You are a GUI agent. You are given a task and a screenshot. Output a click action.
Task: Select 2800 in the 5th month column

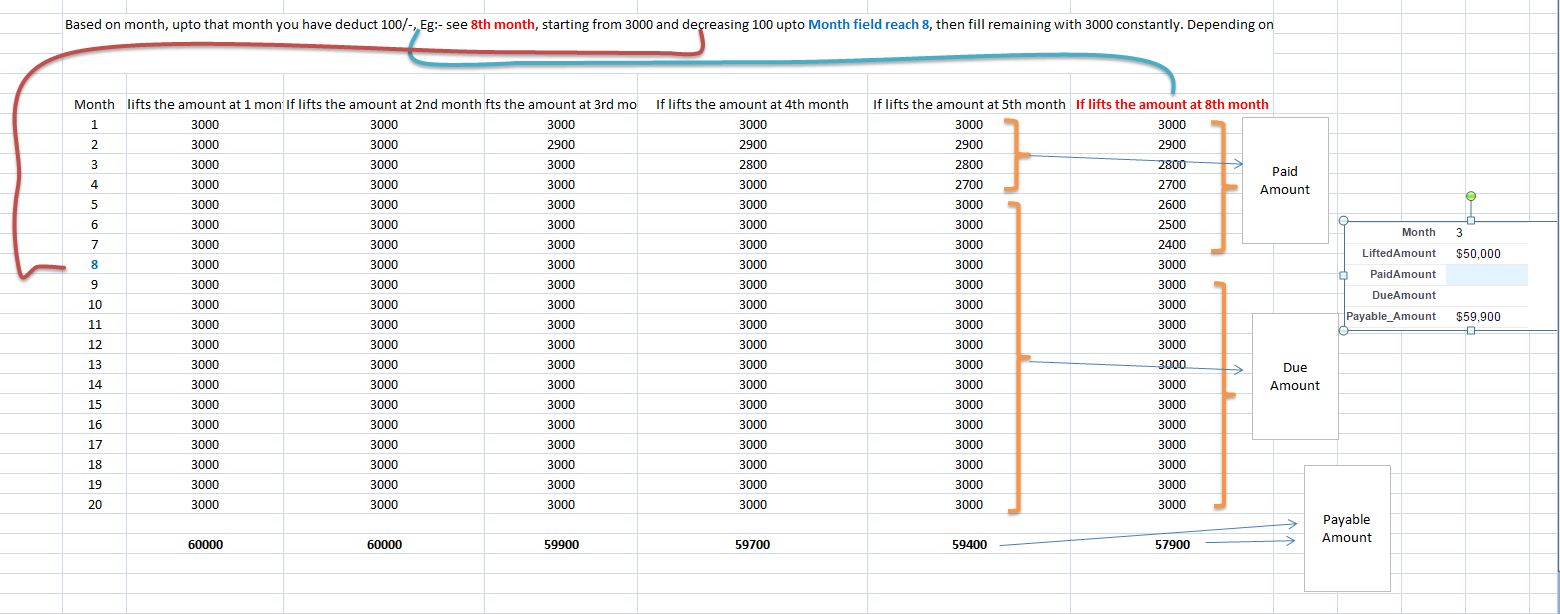tap(969, 164)
